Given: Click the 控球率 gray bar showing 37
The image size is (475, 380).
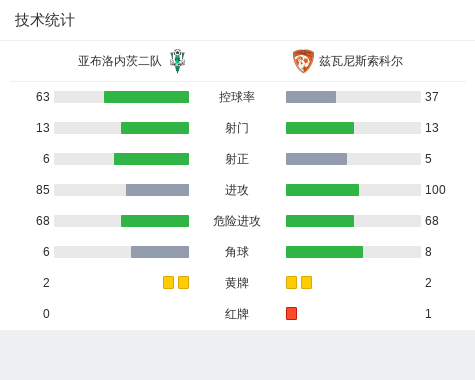Looking at the screenshot, I should coord(311,97).
